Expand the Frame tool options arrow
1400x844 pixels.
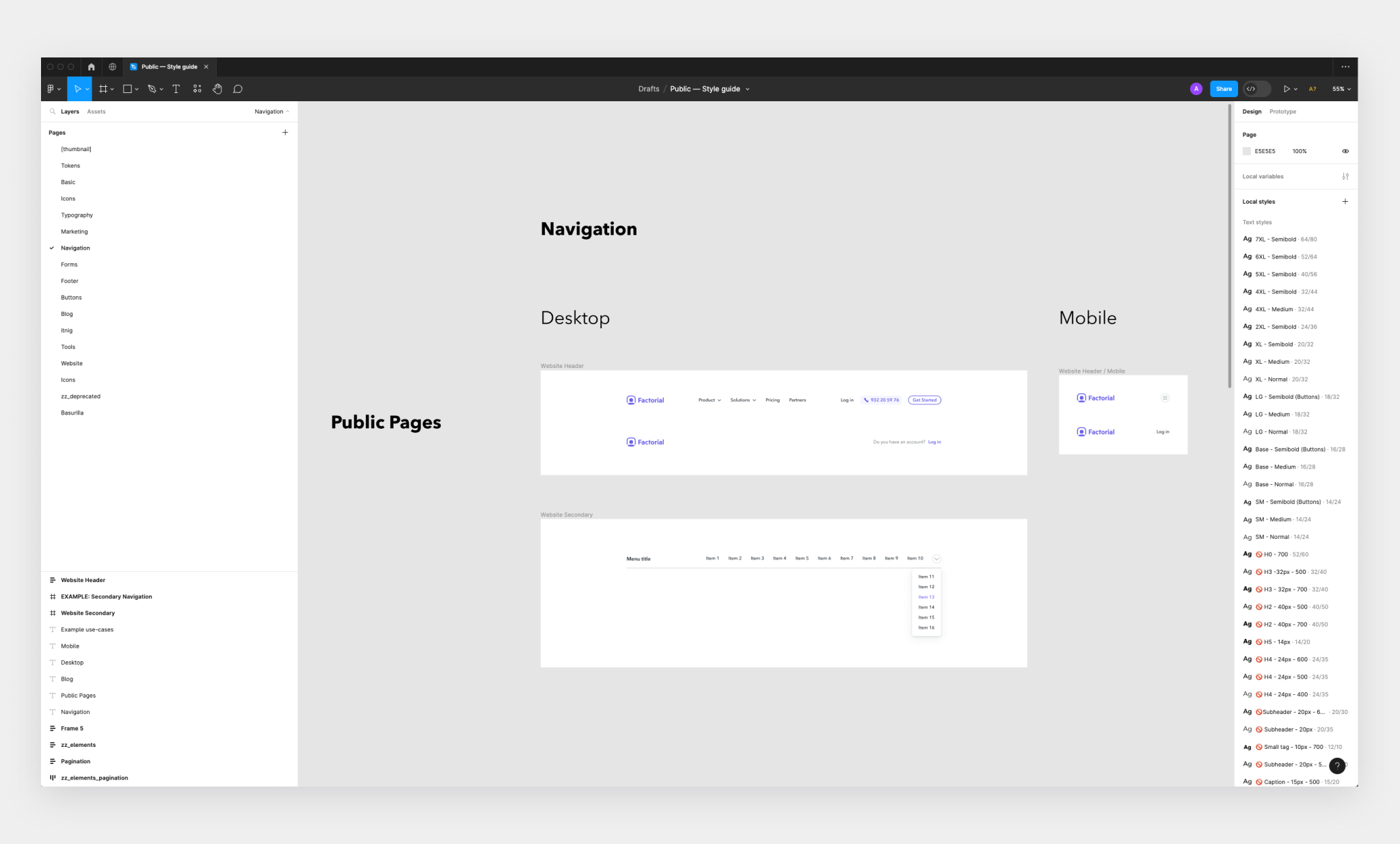point(112,89)
